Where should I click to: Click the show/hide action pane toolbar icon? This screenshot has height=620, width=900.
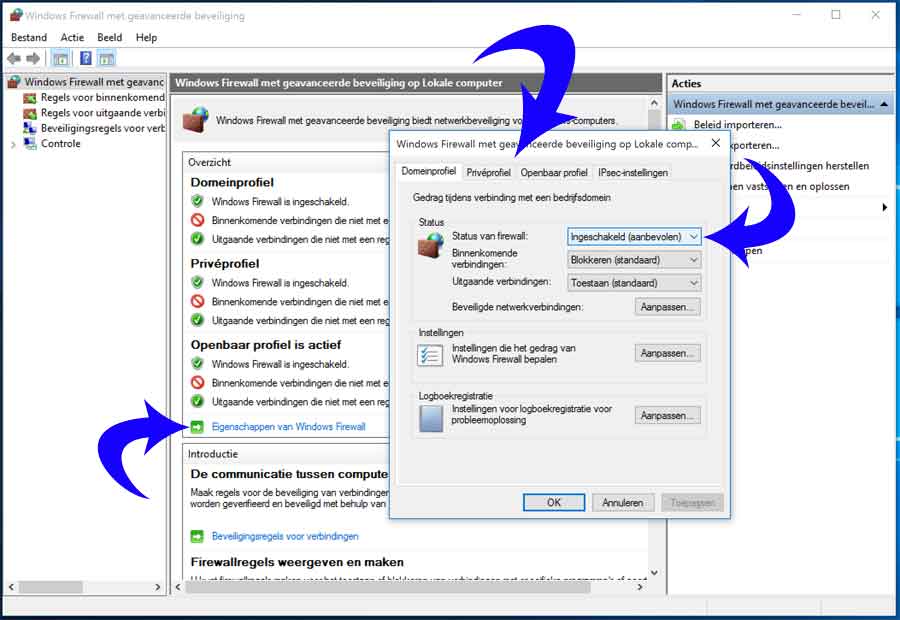pos(106,58)
